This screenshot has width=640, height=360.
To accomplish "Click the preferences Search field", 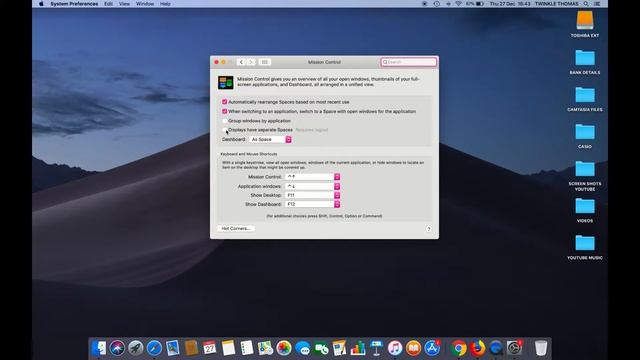I will [409, 62].
